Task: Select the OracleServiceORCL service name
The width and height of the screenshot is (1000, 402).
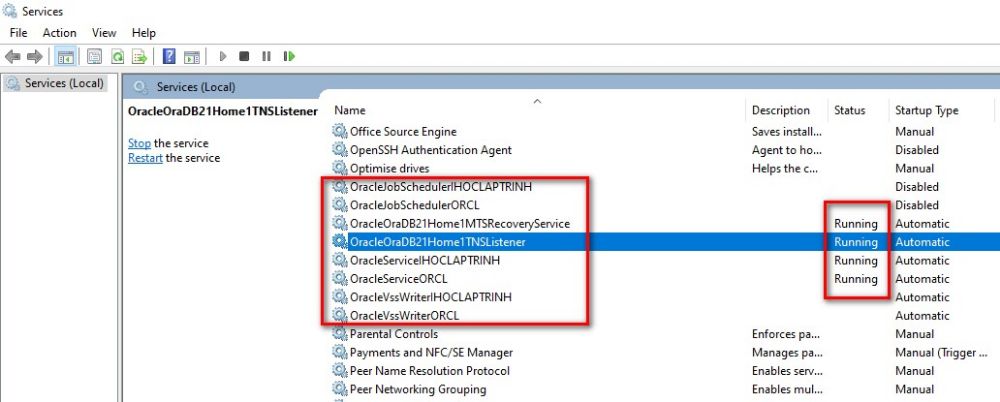Action: 399,279
